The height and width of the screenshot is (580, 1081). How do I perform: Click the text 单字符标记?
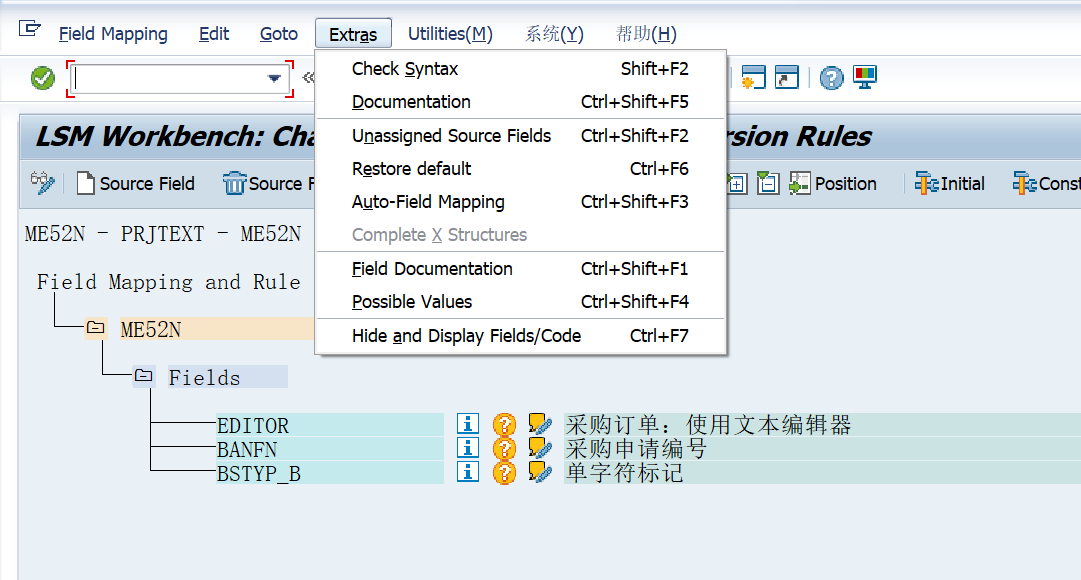[x=624, y=473]
